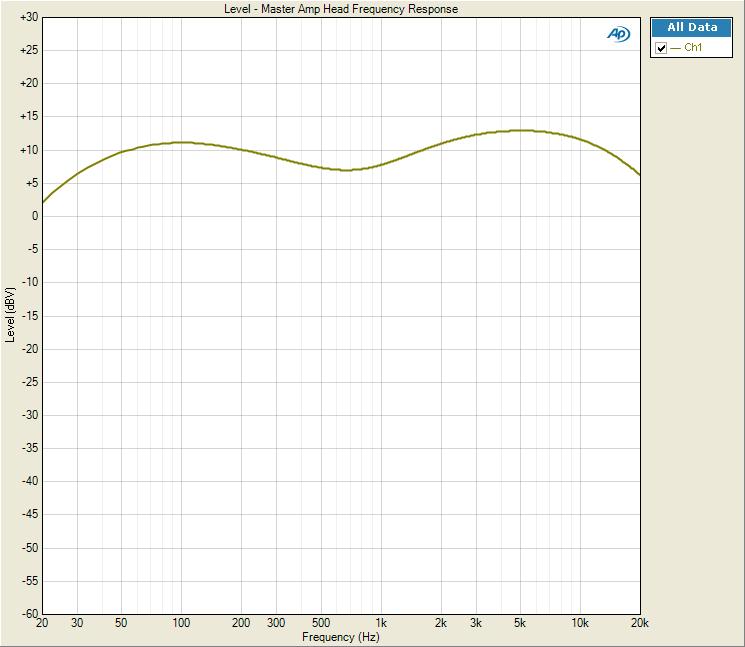Click the -60 level axis tick label
This screenshot has height=647, width=745.
(30, 613)
